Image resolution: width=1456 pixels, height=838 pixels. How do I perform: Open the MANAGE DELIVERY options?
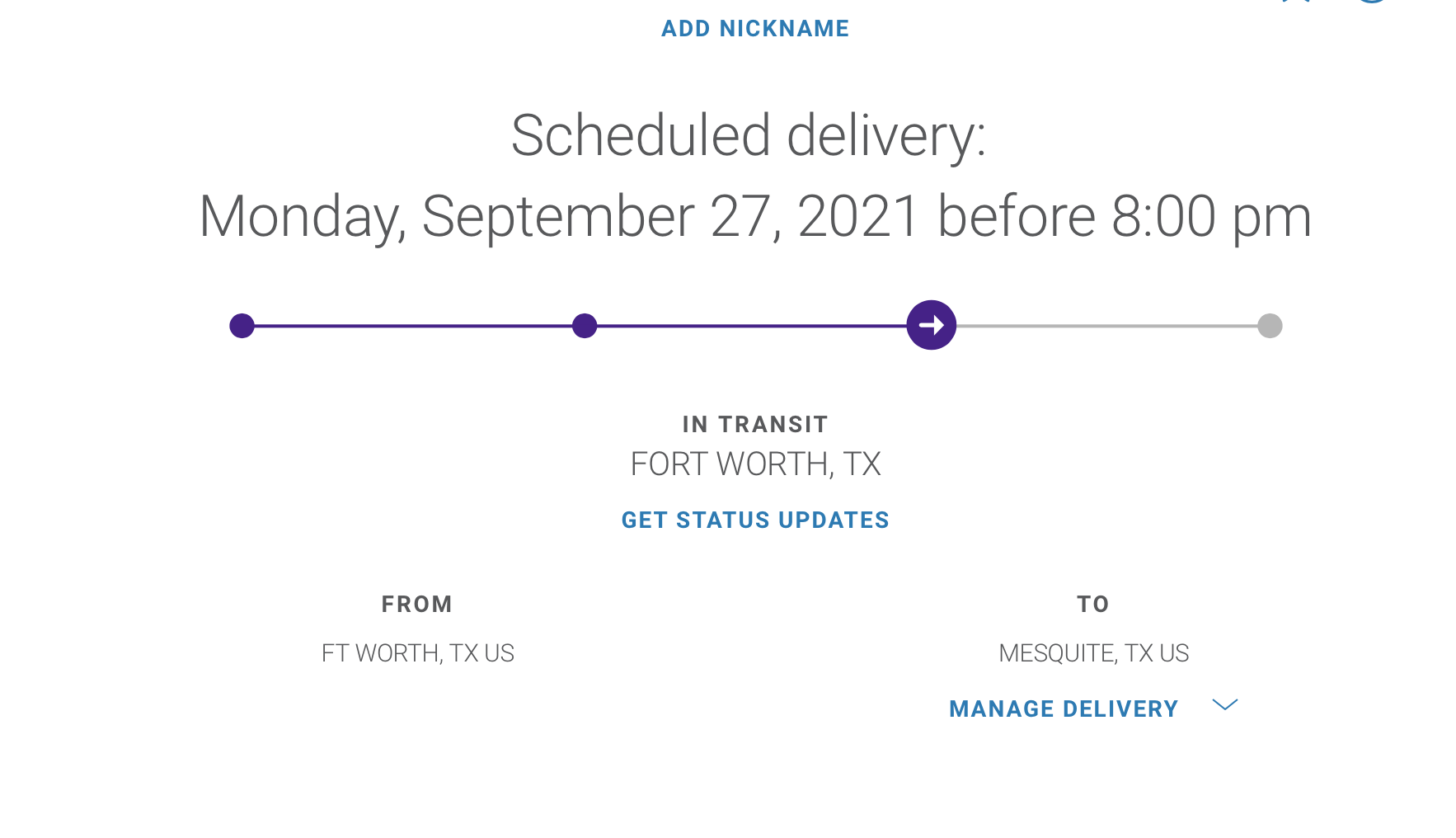click(x=1064, y=709)
